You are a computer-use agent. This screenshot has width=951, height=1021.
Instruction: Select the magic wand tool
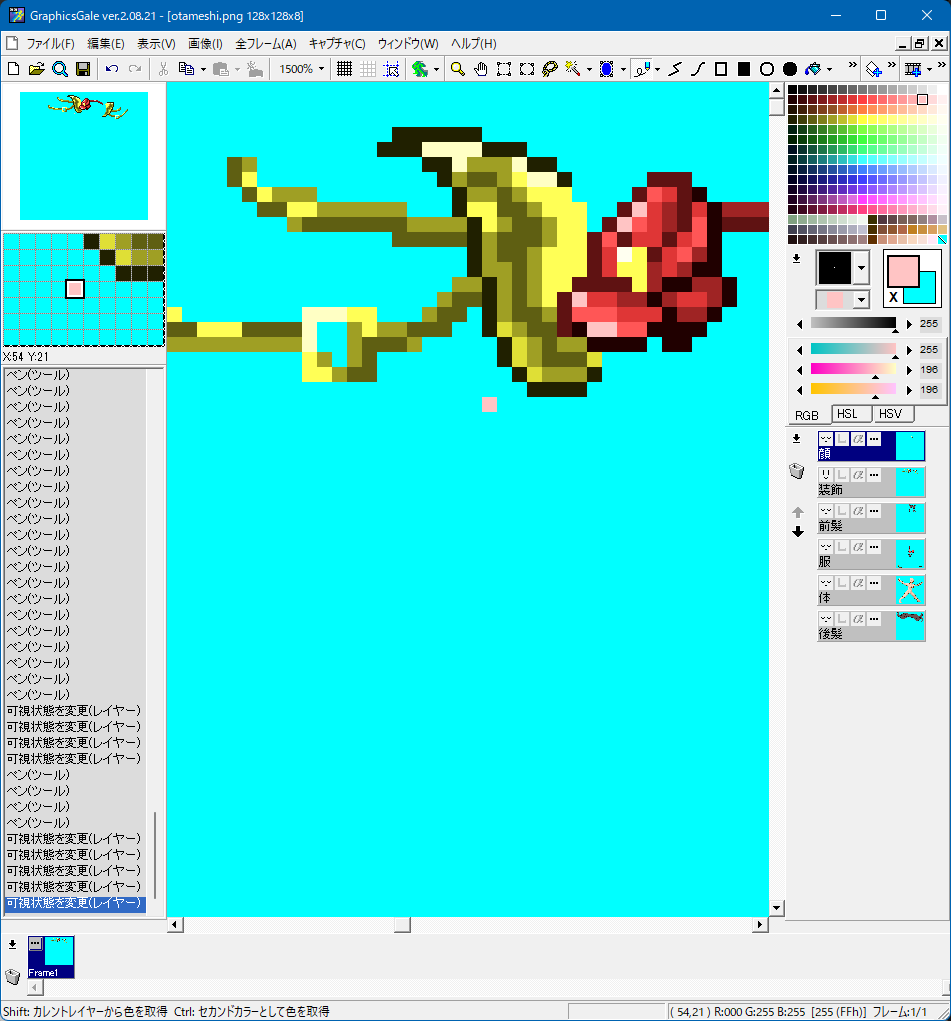573,69
